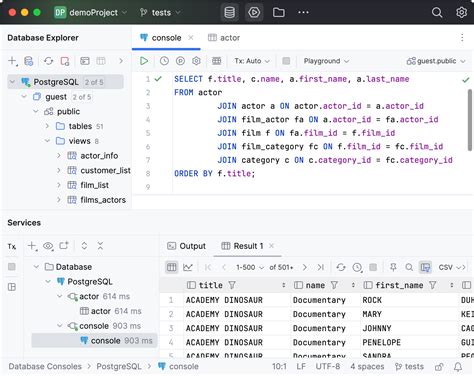This screenshot has height=376, width=474.
Task: Open UTF-8 encoding selector
Action: (x=328, y=367)
